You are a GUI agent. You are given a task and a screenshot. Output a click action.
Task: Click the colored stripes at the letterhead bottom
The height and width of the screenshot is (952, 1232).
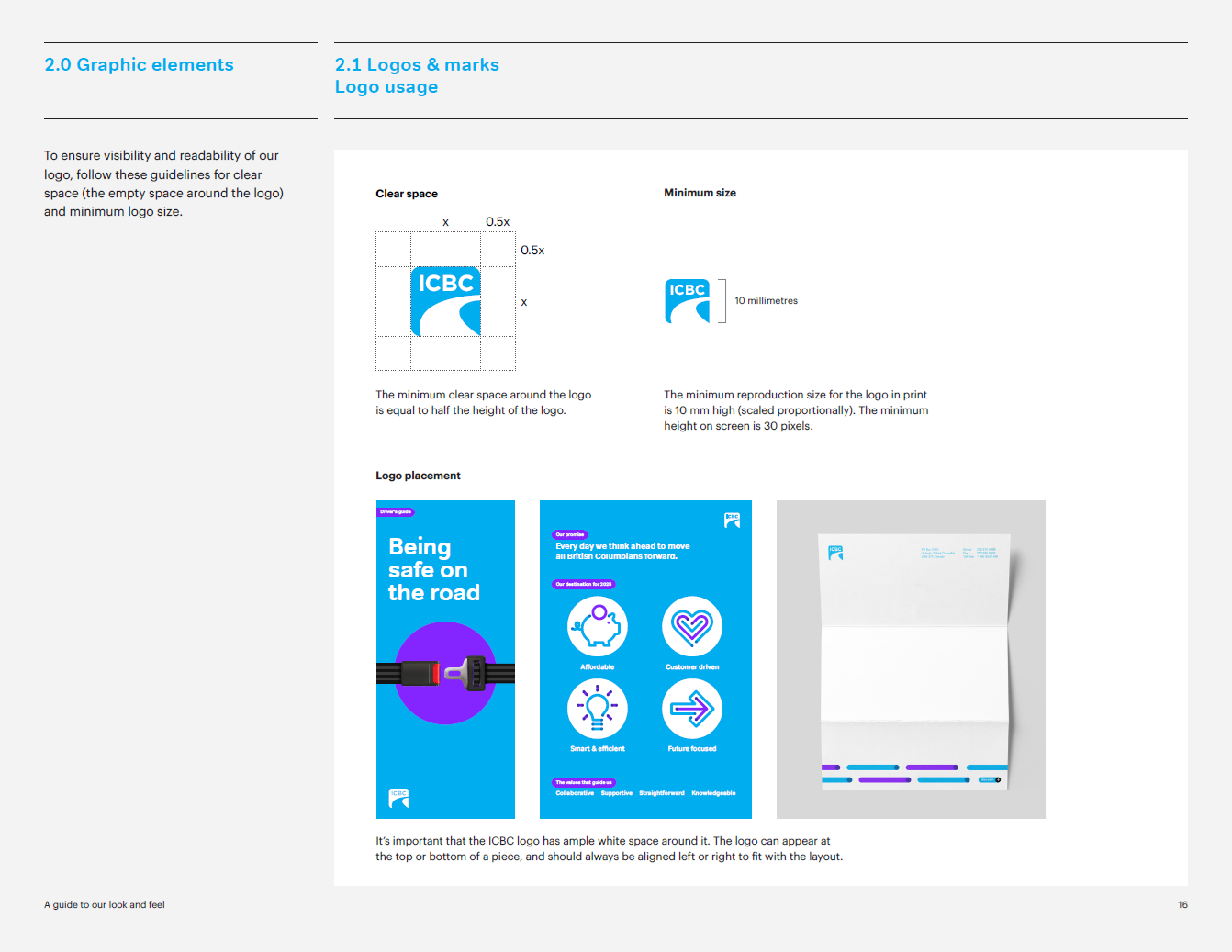(x=914, y=773)
